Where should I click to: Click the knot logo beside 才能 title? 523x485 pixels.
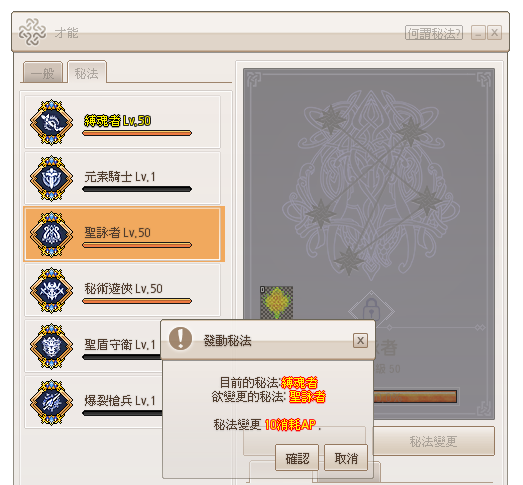point(32,32)
